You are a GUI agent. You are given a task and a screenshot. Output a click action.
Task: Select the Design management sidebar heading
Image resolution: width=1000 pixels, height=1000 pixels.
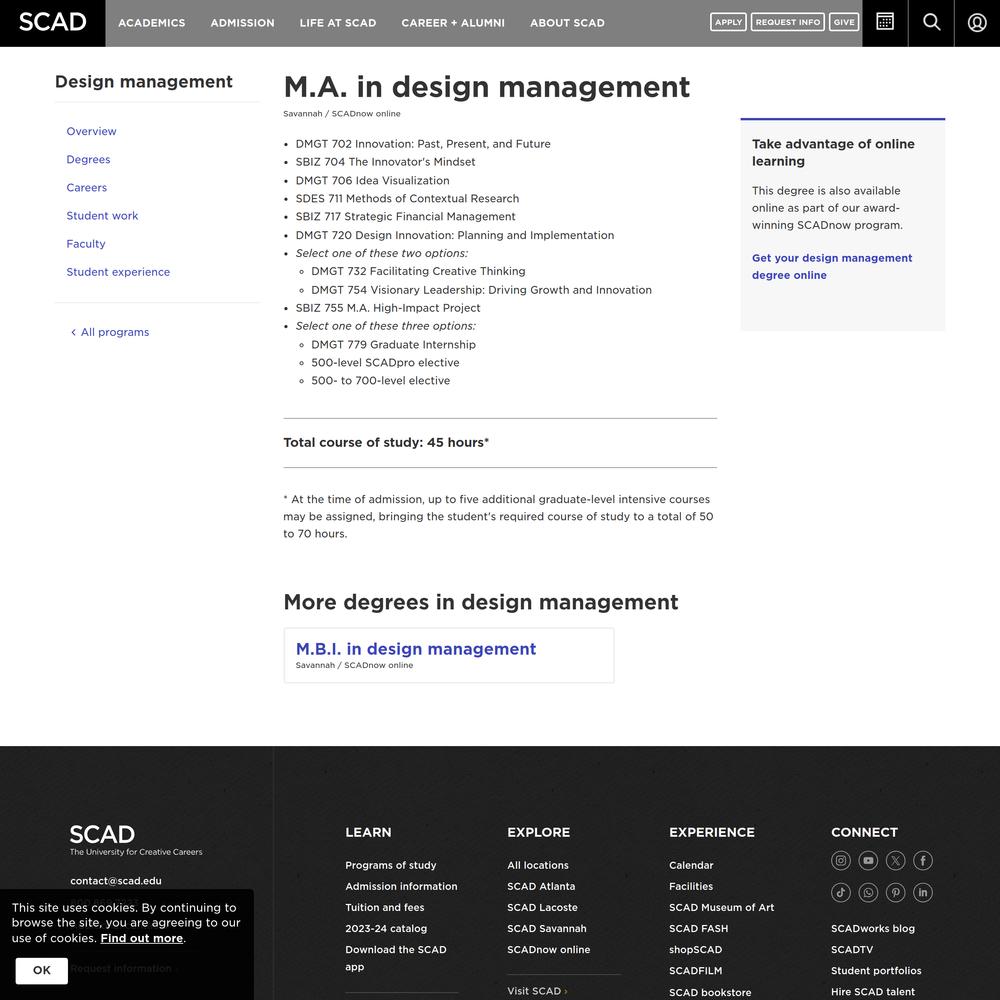click(x=143, y=82)
